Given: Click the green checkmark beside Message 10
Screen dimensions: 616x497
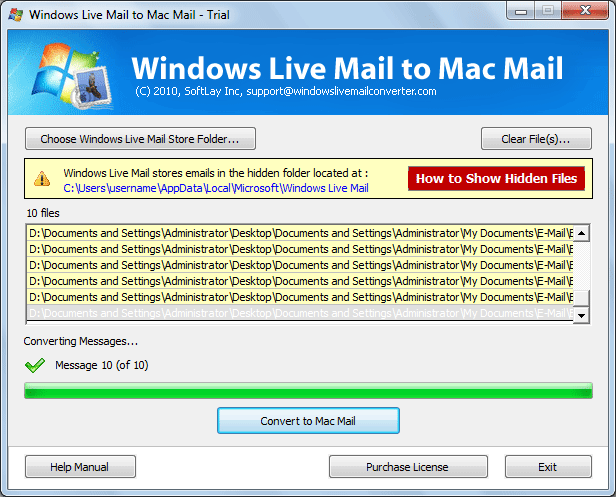Looking at the screenshot, I should click(36, 364).
